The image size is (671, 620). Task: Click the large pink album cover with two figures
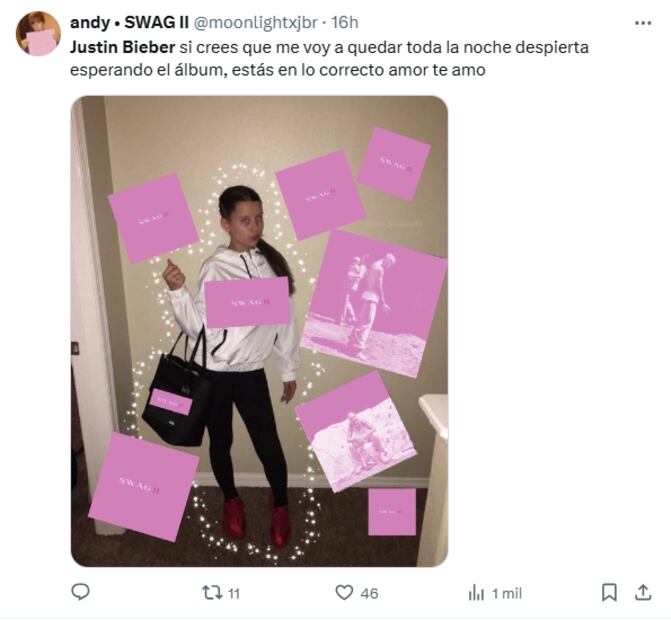click(x=374, y=304)
